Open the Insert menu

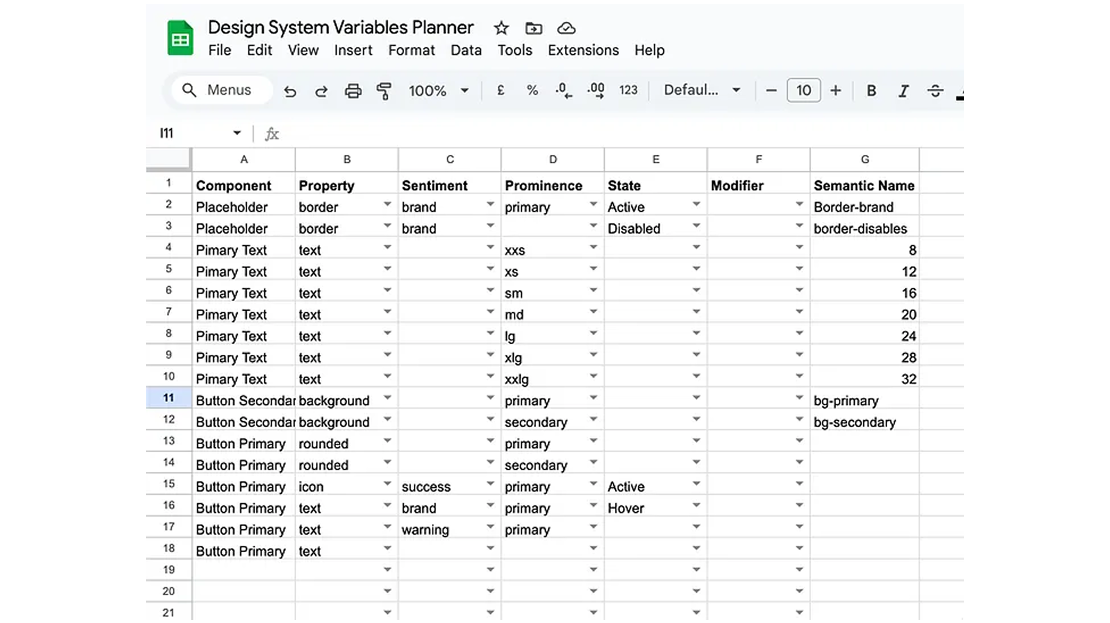pos(353,50)
